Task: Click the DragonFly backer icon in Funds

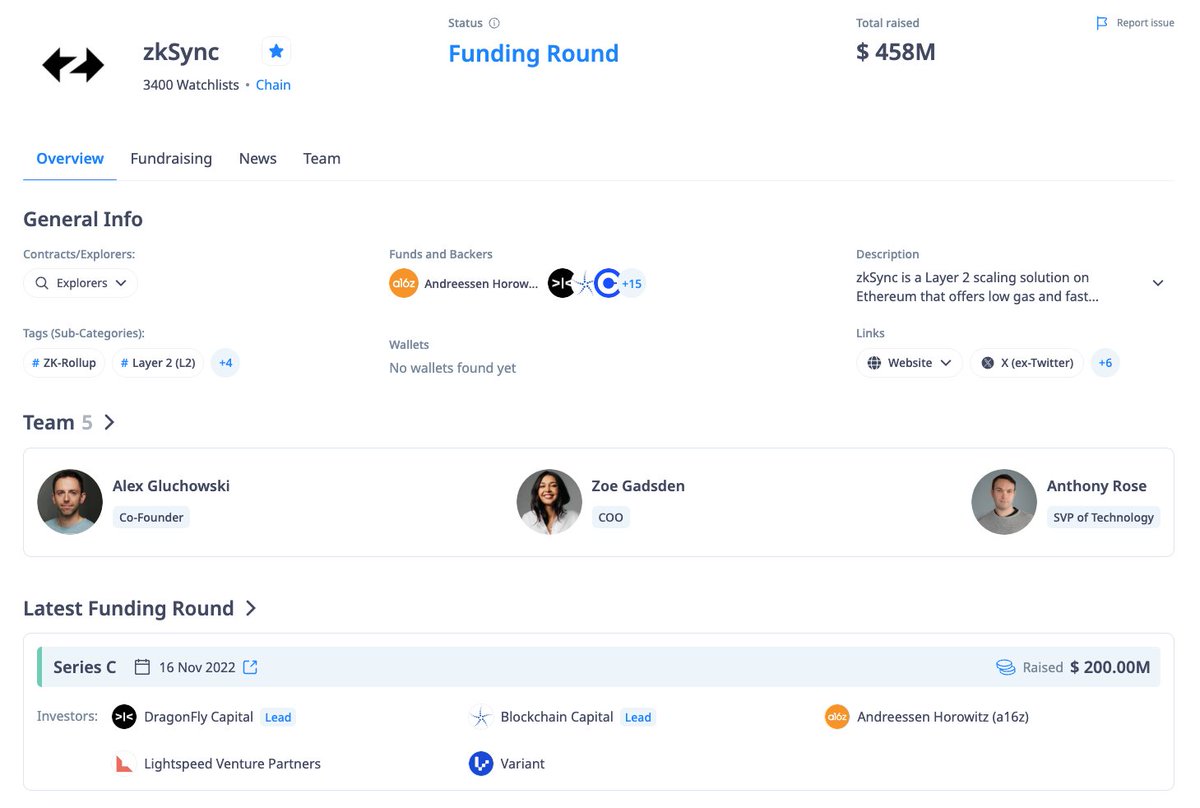Action: click(562, 284)
